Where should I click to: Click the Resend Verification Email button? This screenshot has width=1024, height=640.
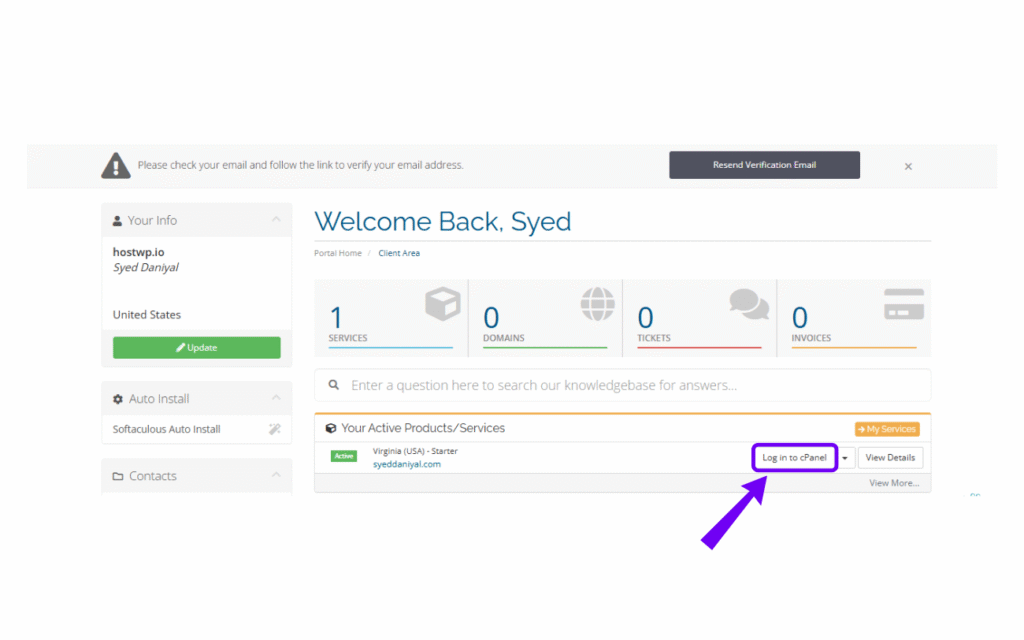(764, 164)
